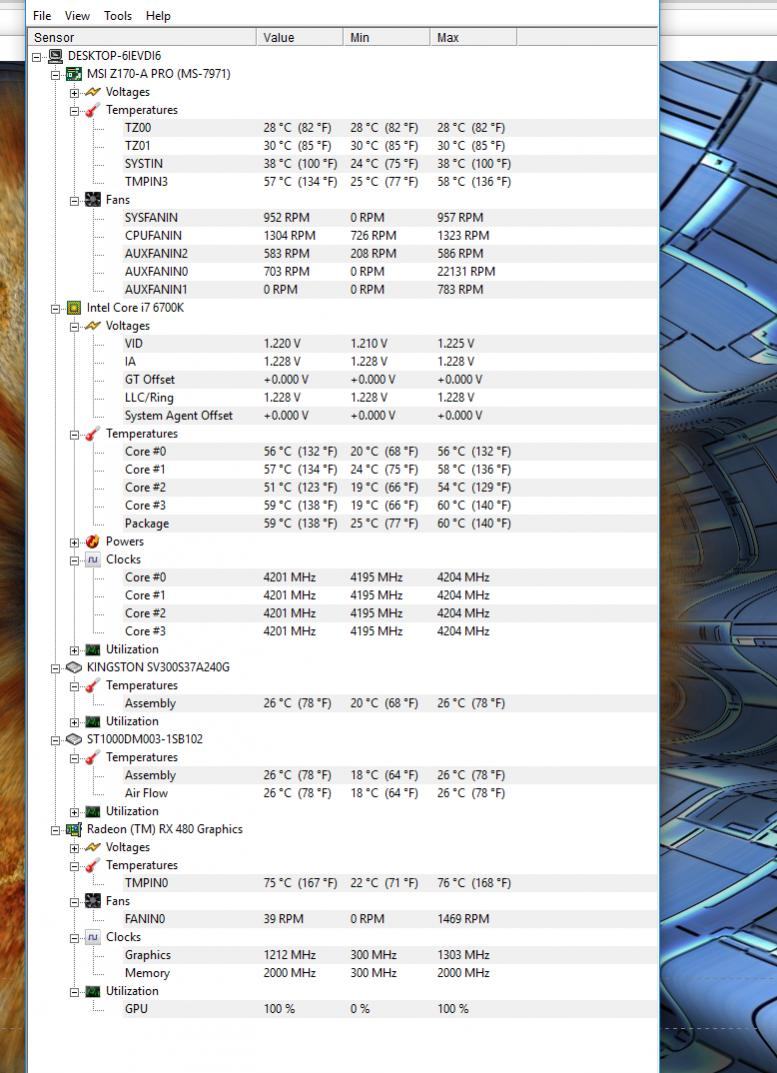The width and height of the screenshot is (777, 1073).
Task: Select the LLC/Ring voltage row
Action: click(x=389, y=398)
